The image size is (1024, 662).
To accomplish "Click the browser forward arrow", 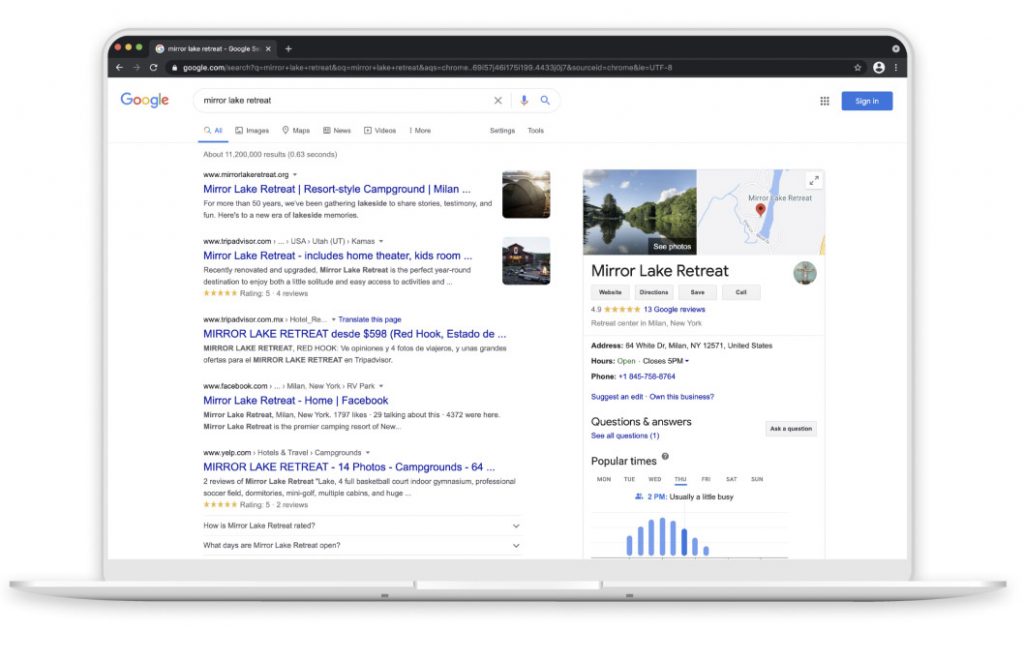I will click(136, 67).
